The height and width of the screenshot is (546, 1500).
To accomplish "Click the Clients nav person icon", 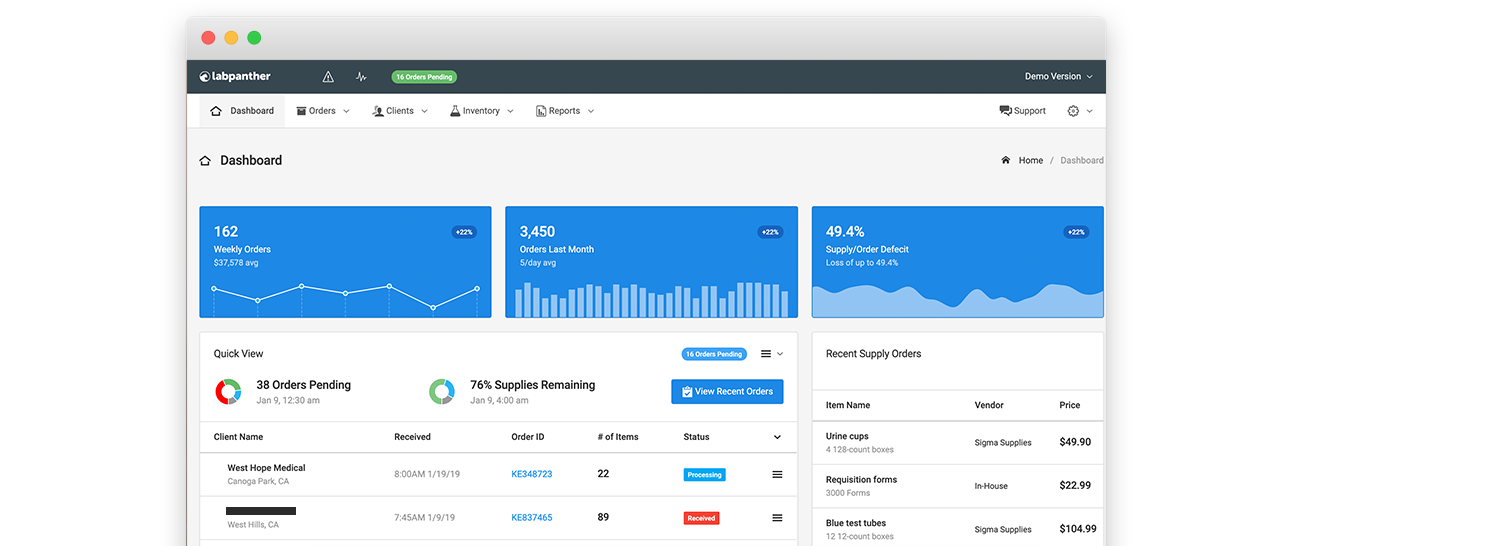I will tap(378, 111).
